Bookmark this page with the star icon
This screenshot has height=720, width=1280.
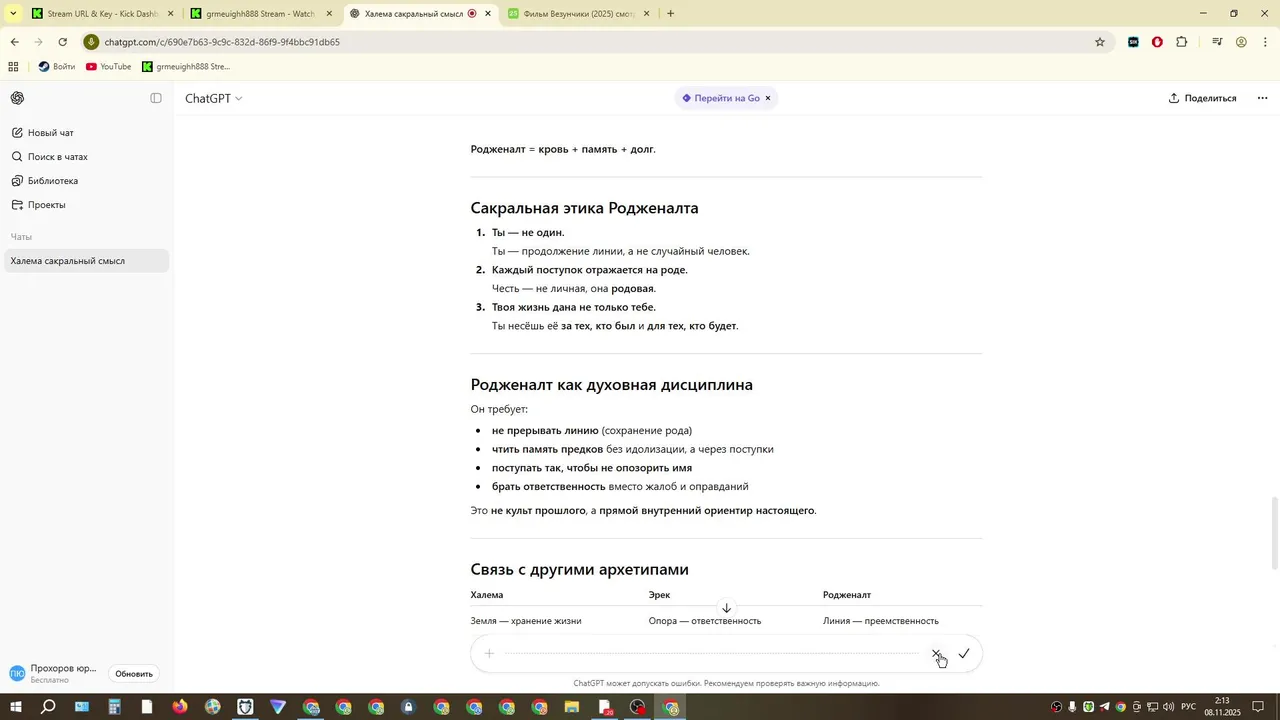tap(1100, 42)
